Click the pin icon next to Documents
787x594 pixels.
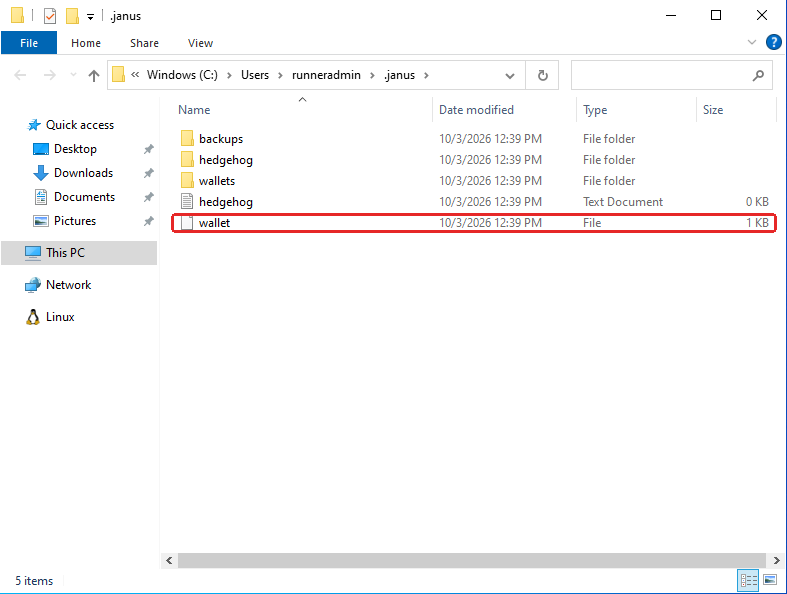pos(149,197)
